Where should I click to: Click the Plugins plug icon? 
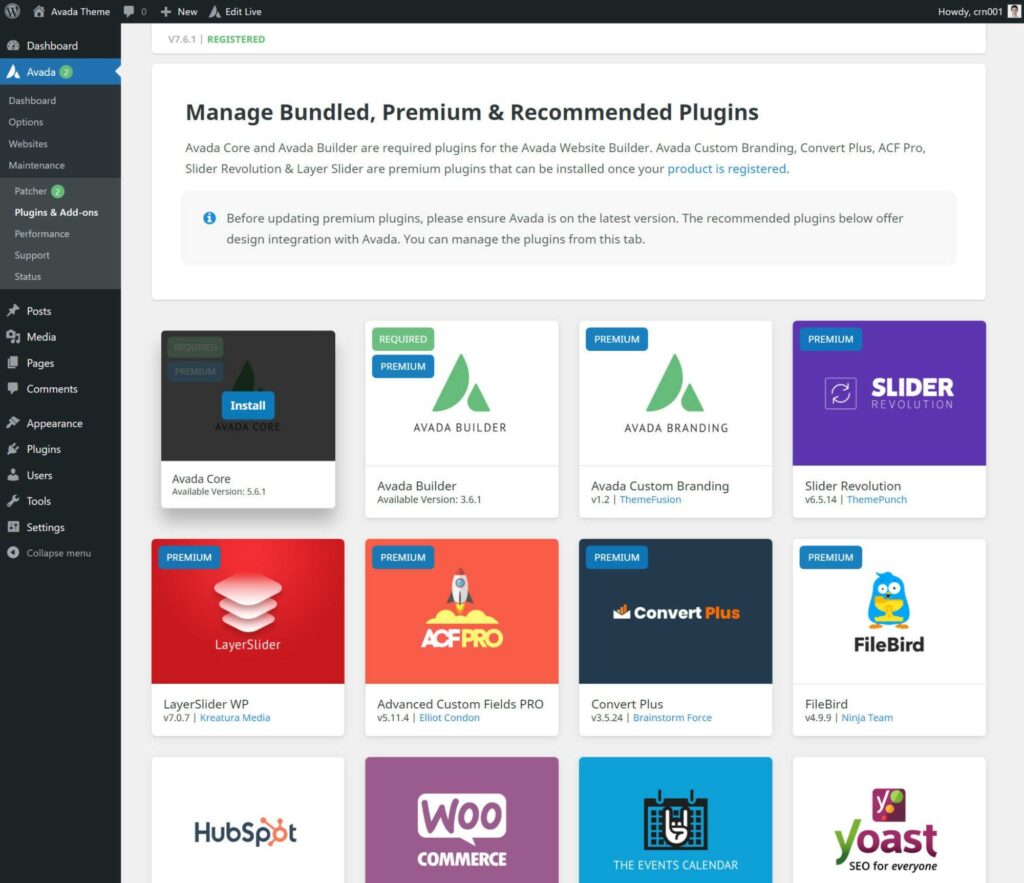pyautogui.click(x=13, y=449)
